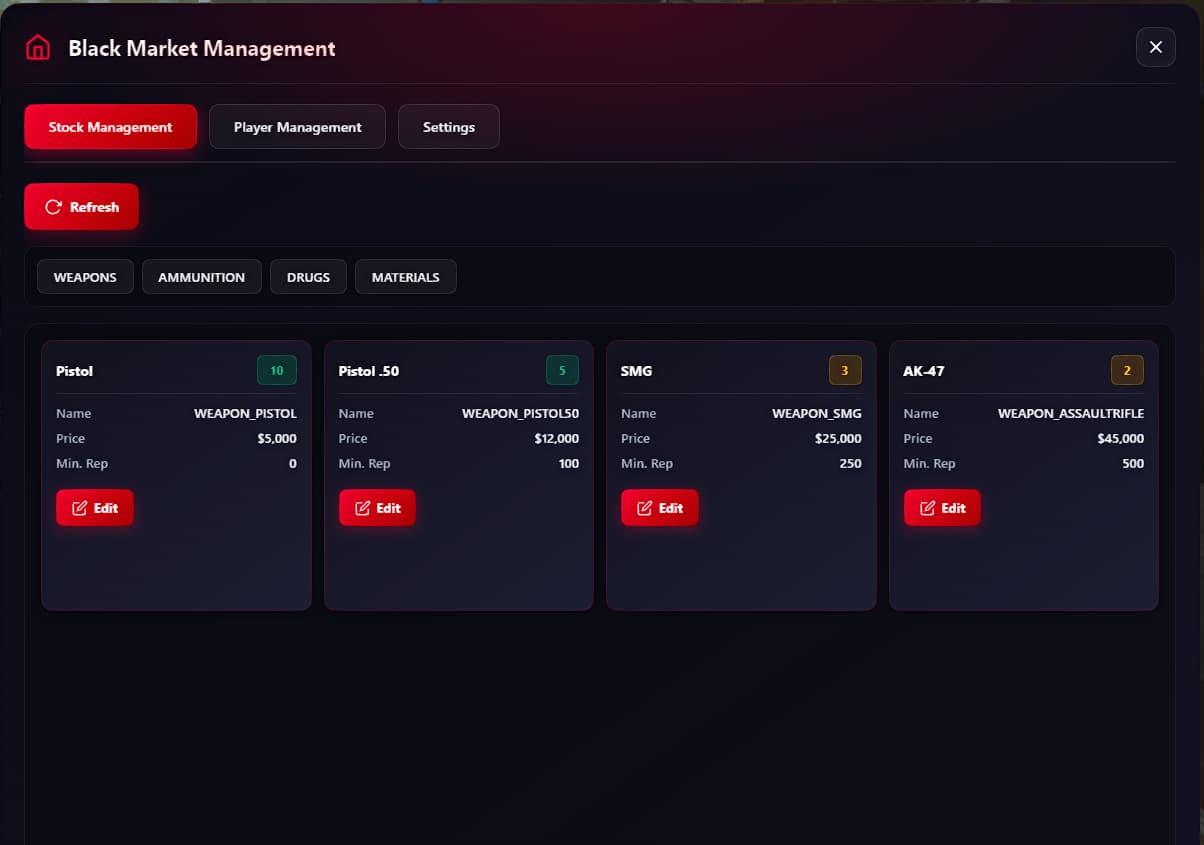Click the Pistol .50 stock badge 5

562,371
